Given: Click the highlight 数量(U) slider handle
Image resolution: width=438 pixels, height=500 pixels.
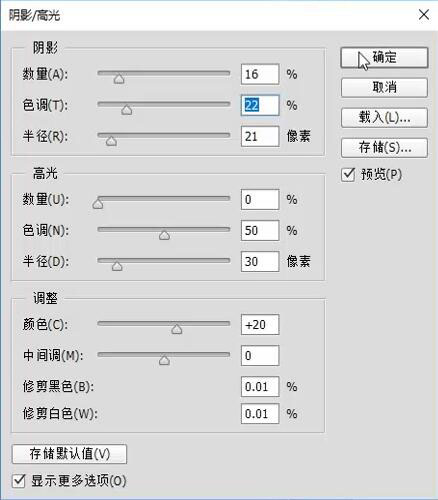Looking at the screenshot, I should click(x=98, y=204).
